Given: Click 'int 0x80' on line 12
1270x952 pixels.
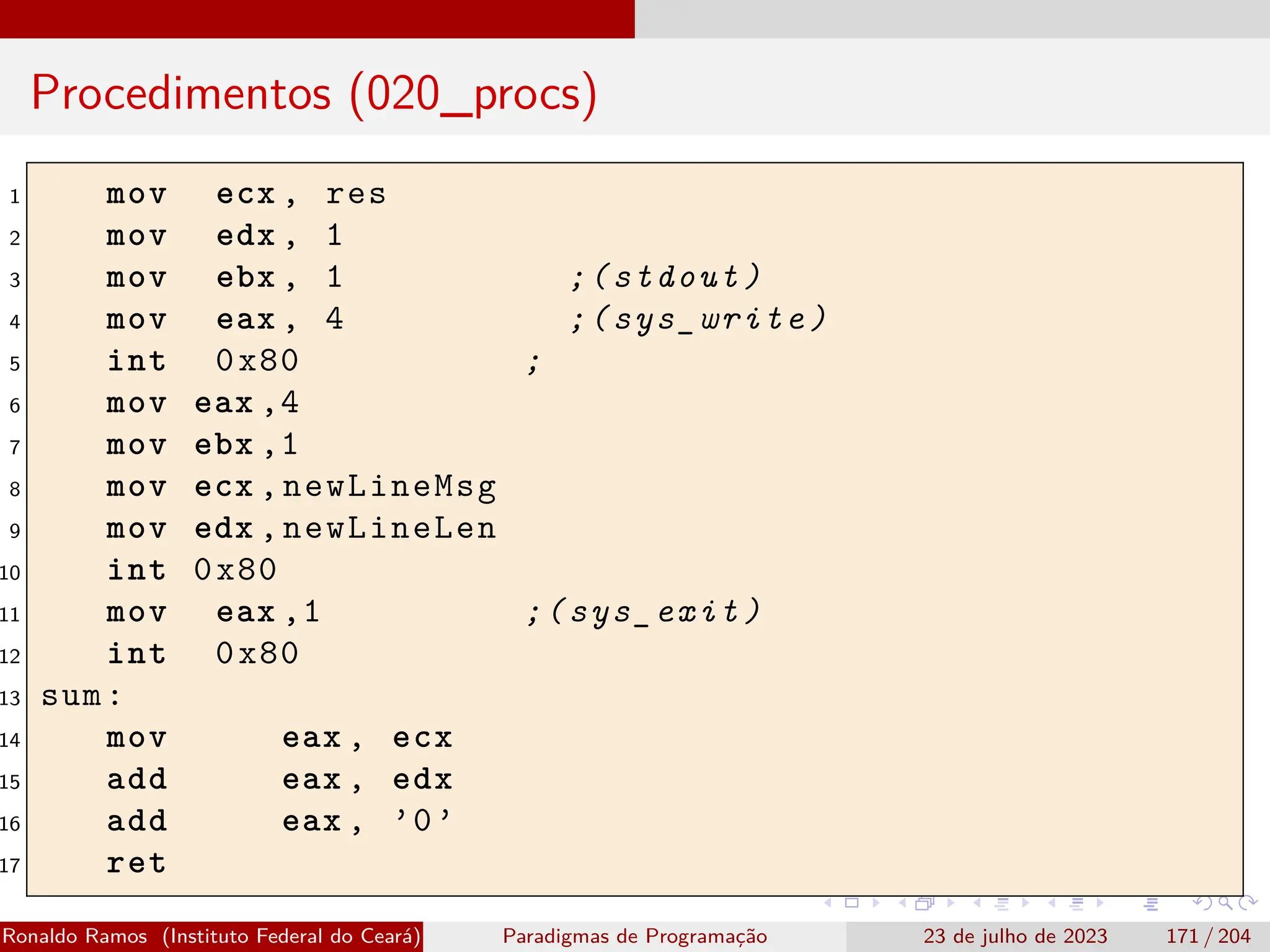Looking at the screenshot, I should coord(203,653).
